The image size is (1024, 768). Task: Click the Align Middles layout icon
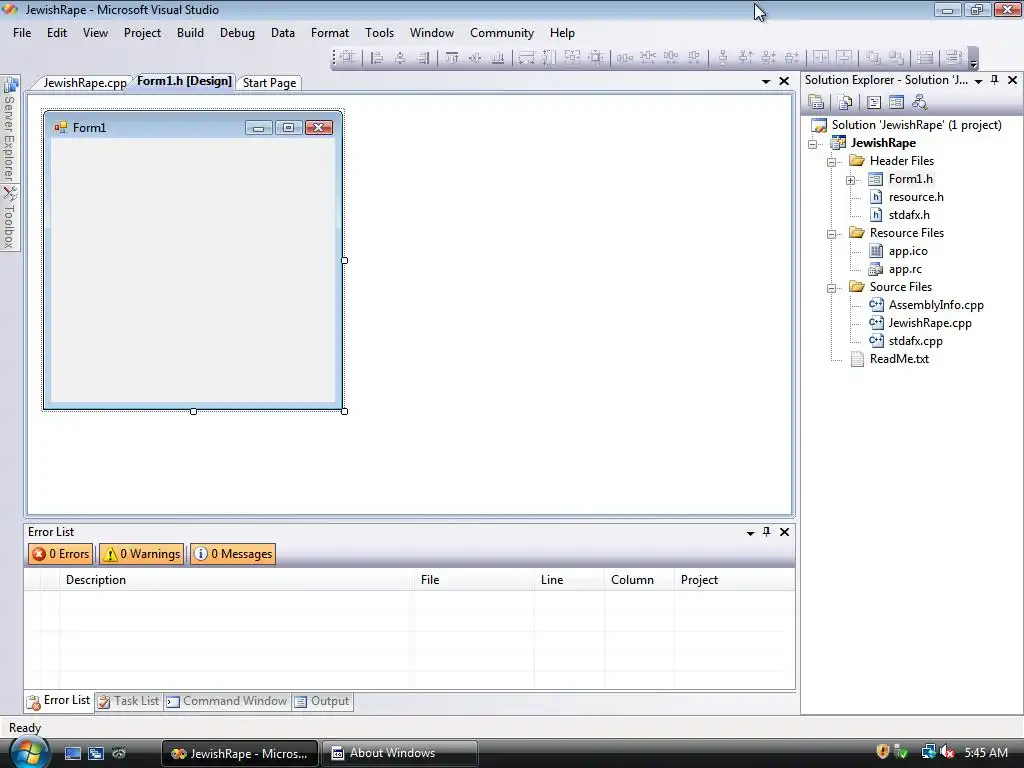[x=475, y=57]
